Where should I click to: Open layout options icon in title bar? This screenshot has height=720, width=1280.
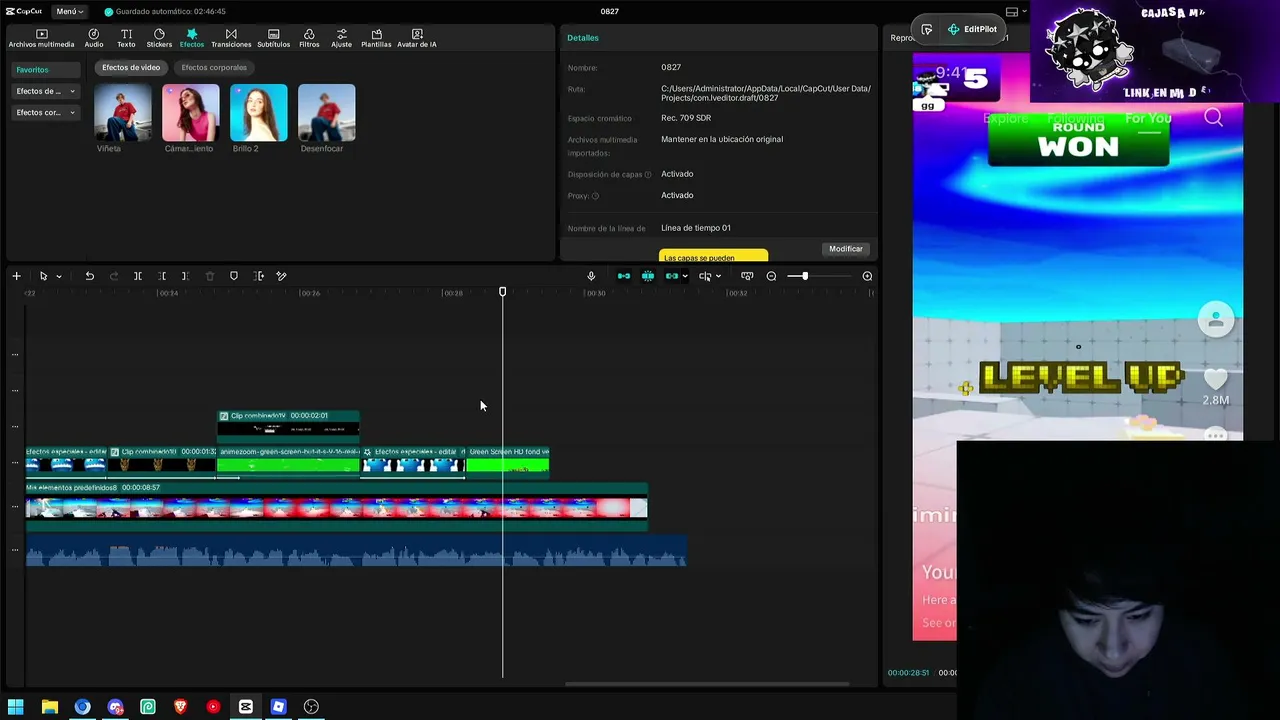coord(1012,12)
